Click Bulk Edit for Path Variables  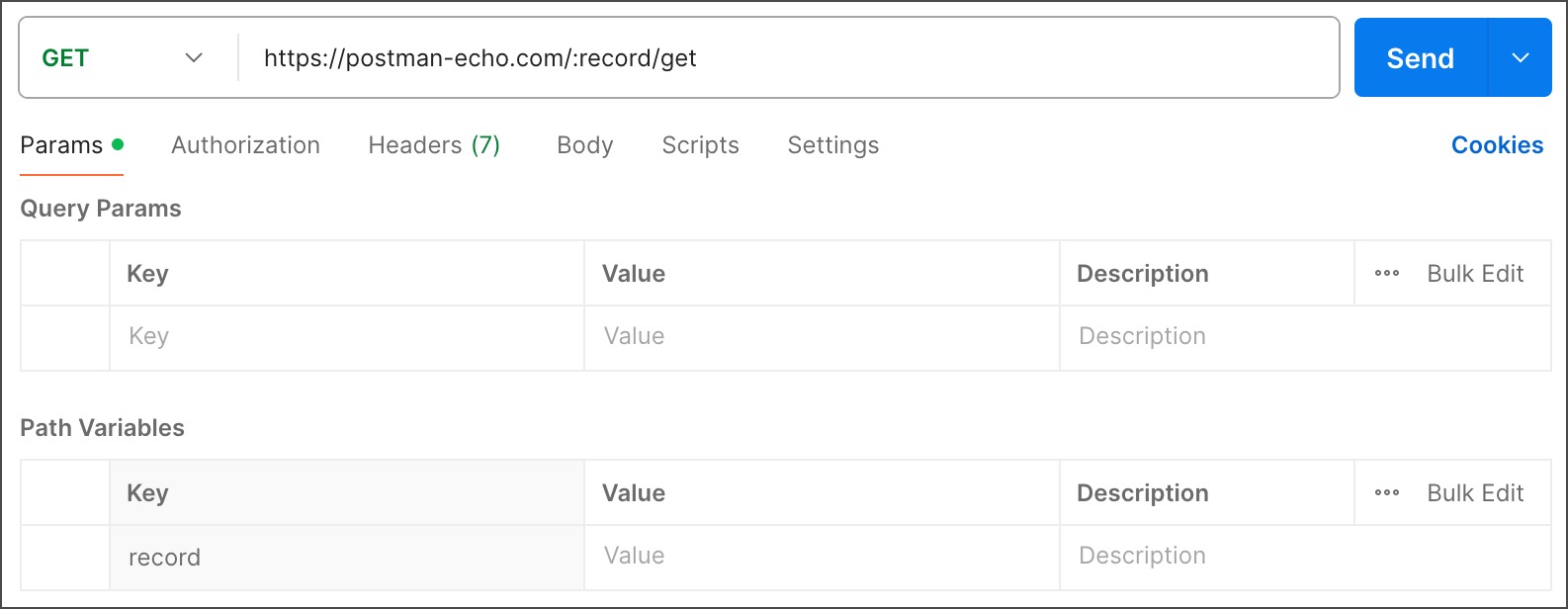(1475, 493)
